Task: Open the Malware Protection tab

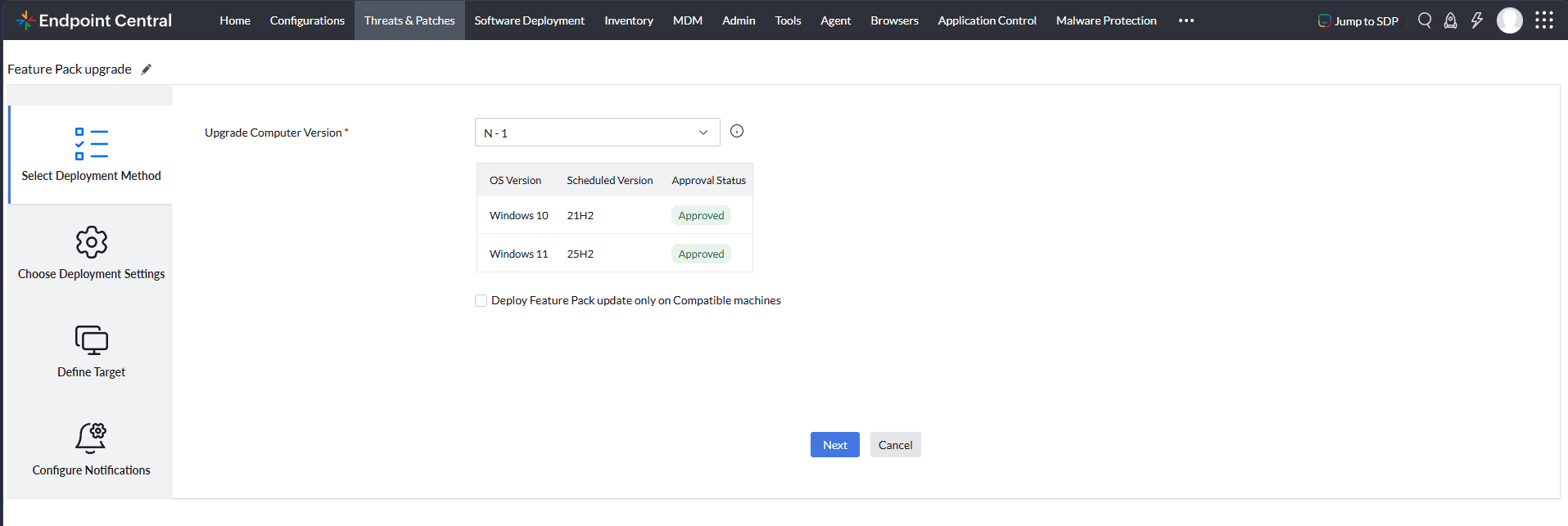Action: [x=1106, y=20]
